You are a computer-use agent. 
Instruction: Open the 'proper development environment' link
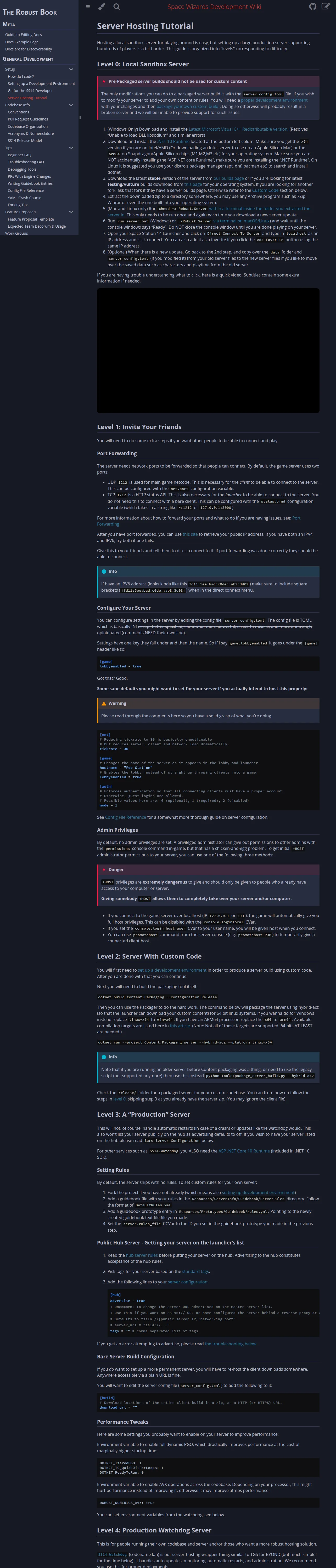[274, 100]
